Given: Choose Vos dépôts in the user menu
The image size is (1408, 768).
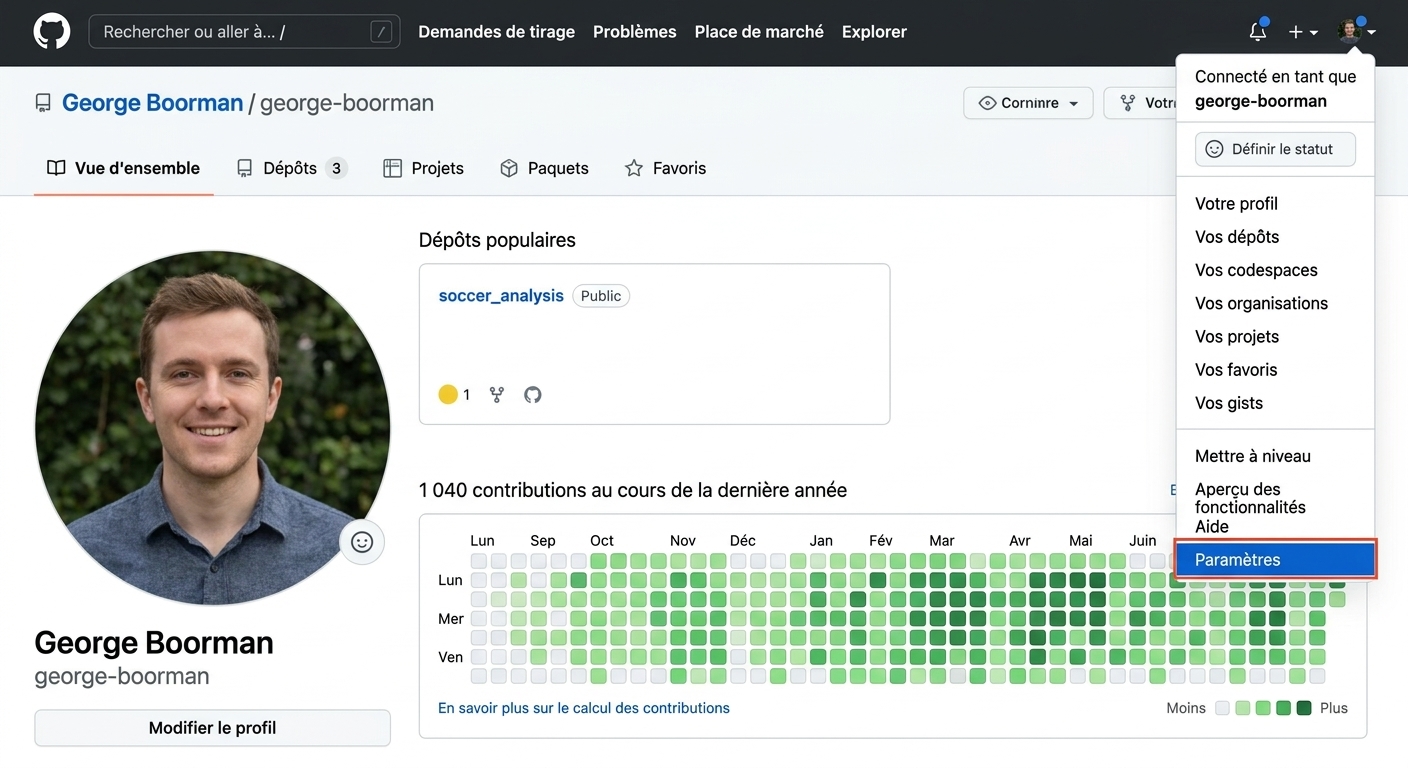Looking at the screenshot, I should coord(1237,237).
